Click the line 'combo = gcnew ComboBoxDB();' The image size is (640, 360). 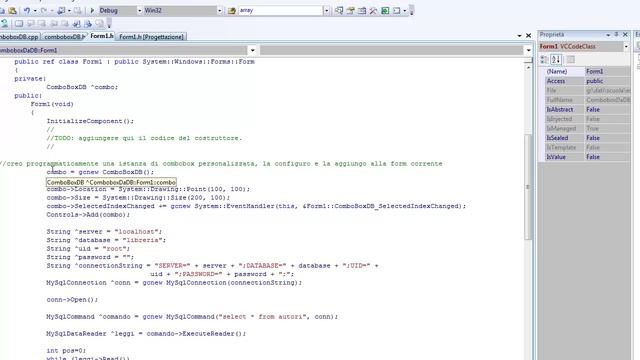[100, 172]
